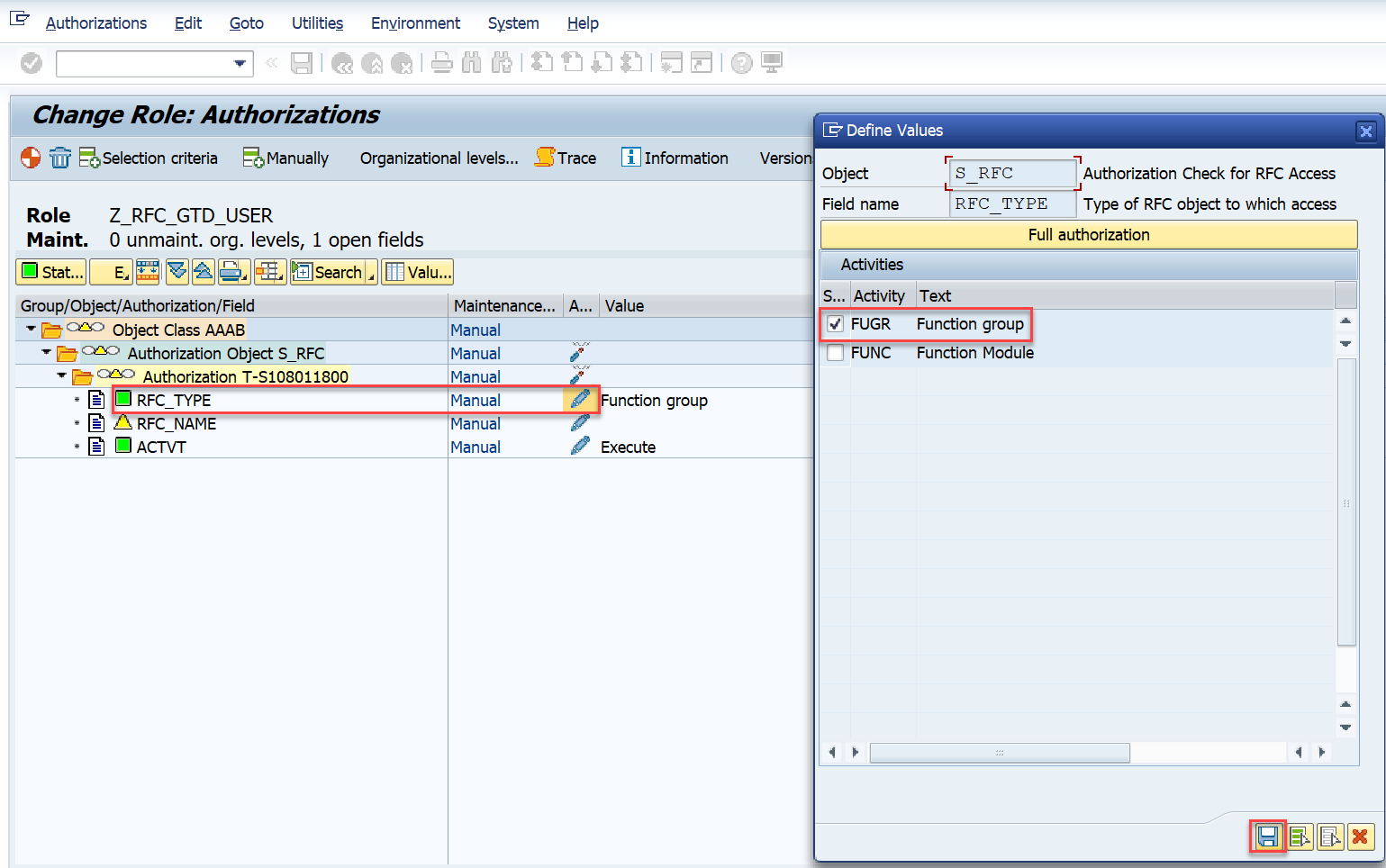This screenshot has height=868, width=1386.
Task: Click the save icon in the main toolbar
Action: (302, 63)
